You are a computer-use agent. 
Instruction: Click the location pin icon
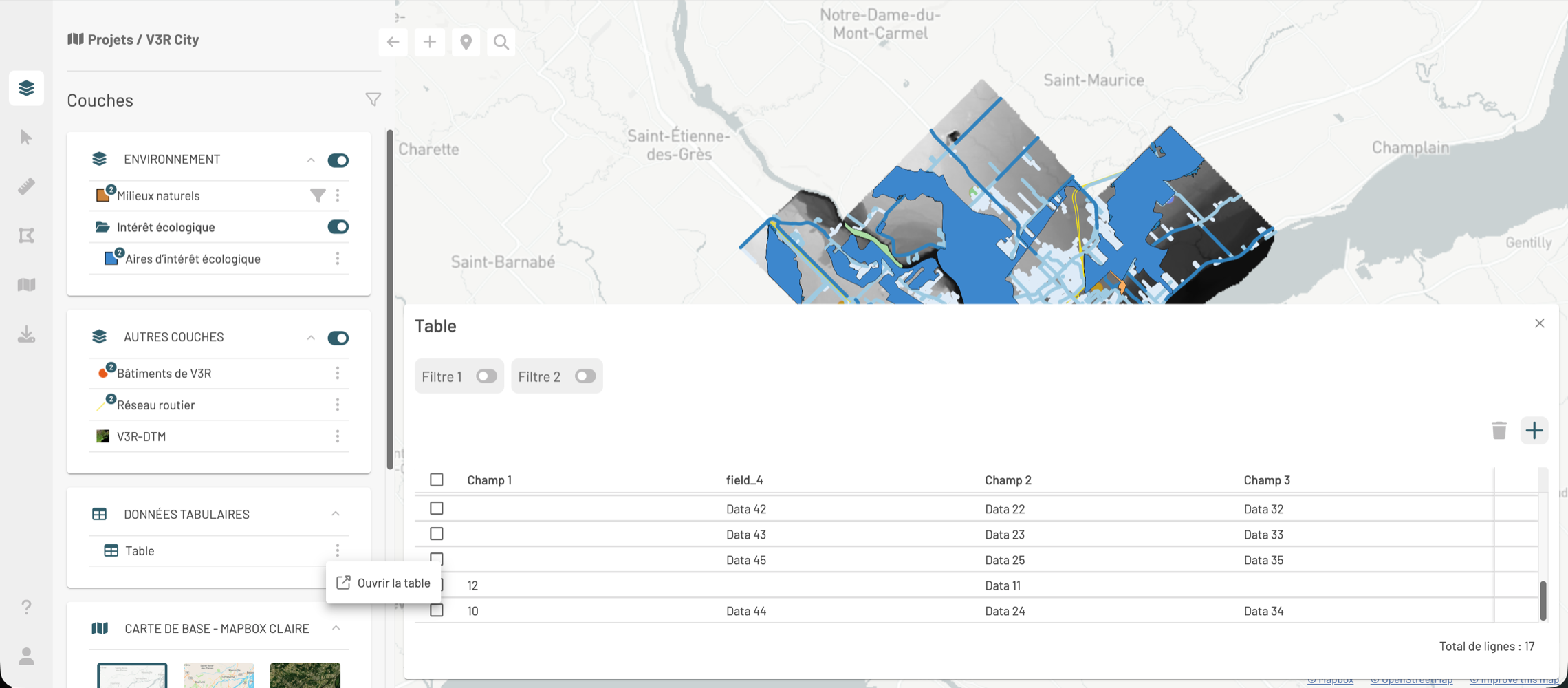click(466, 43)
